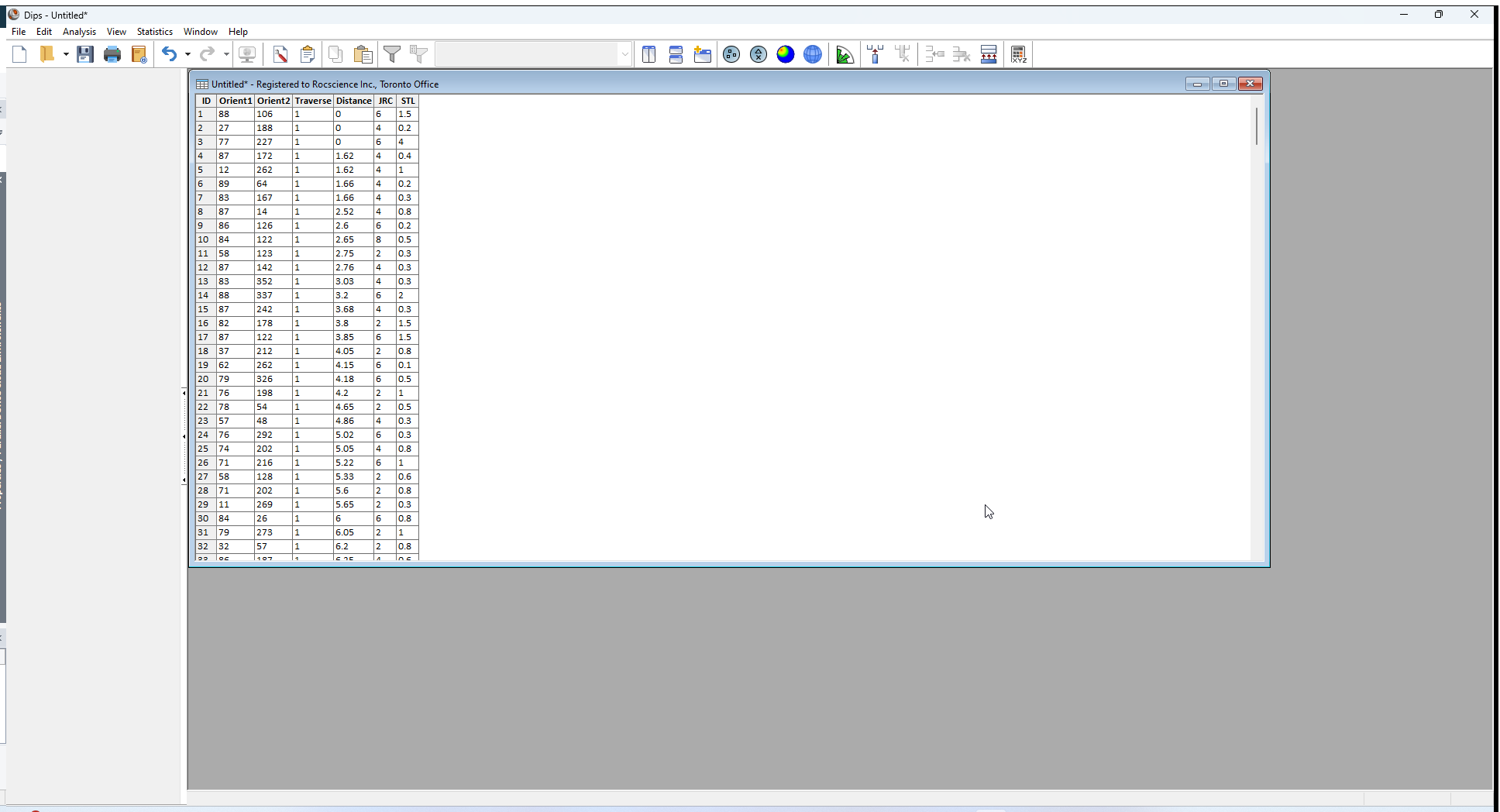
Task: Open the XYZ calculator tool
Action: (x=1019, y=54)
